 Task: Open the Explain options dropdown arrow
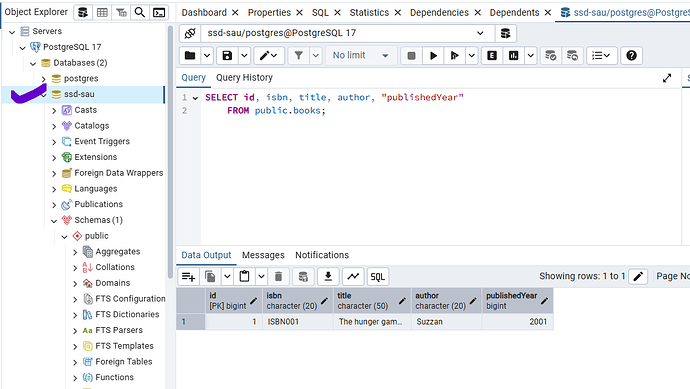click(531, 55)
